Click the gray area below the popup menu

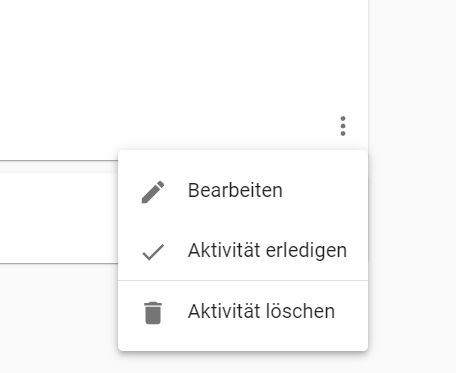pos(243,362)
